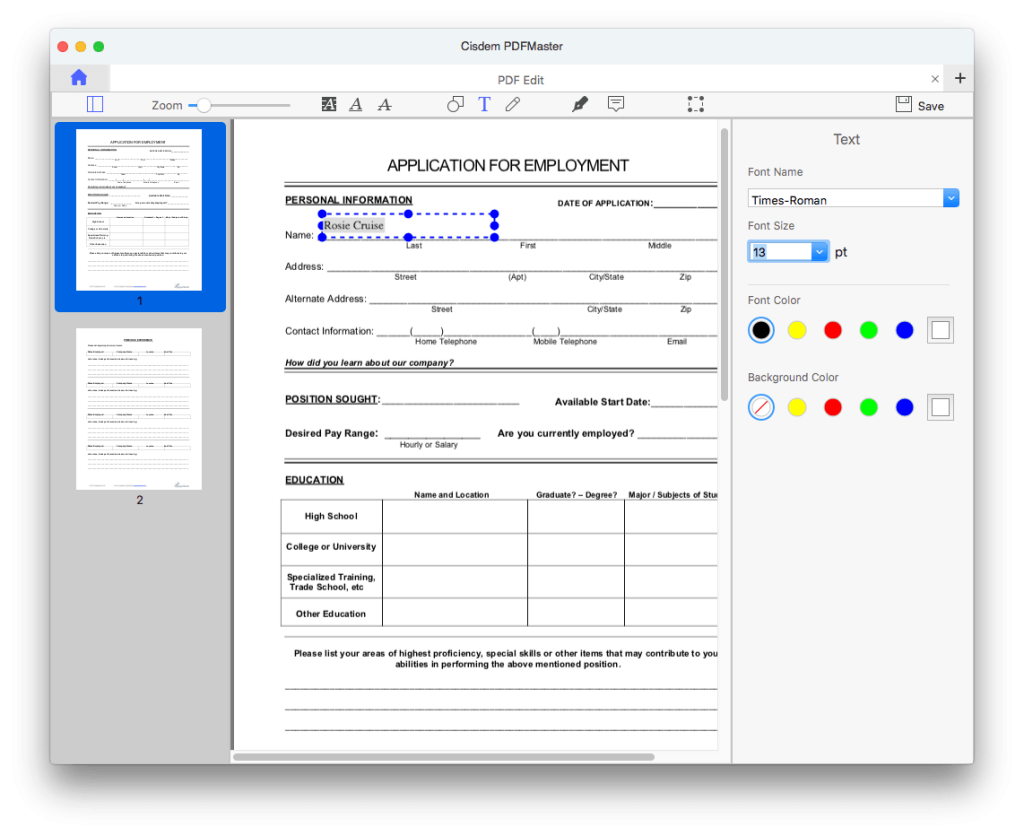Select the lasso shape tool

(455, 104)
